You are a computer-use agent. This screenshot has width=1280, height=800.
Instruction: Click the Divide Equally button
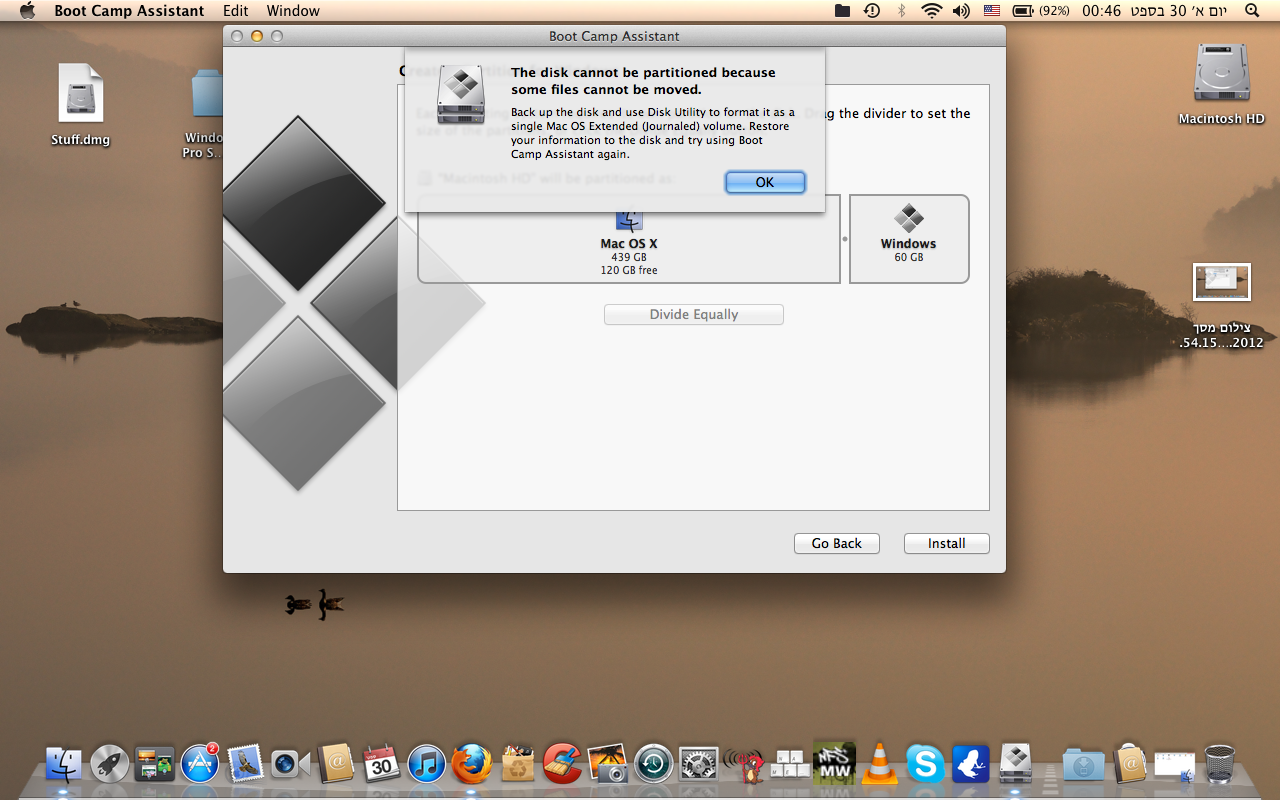point(693,314)
